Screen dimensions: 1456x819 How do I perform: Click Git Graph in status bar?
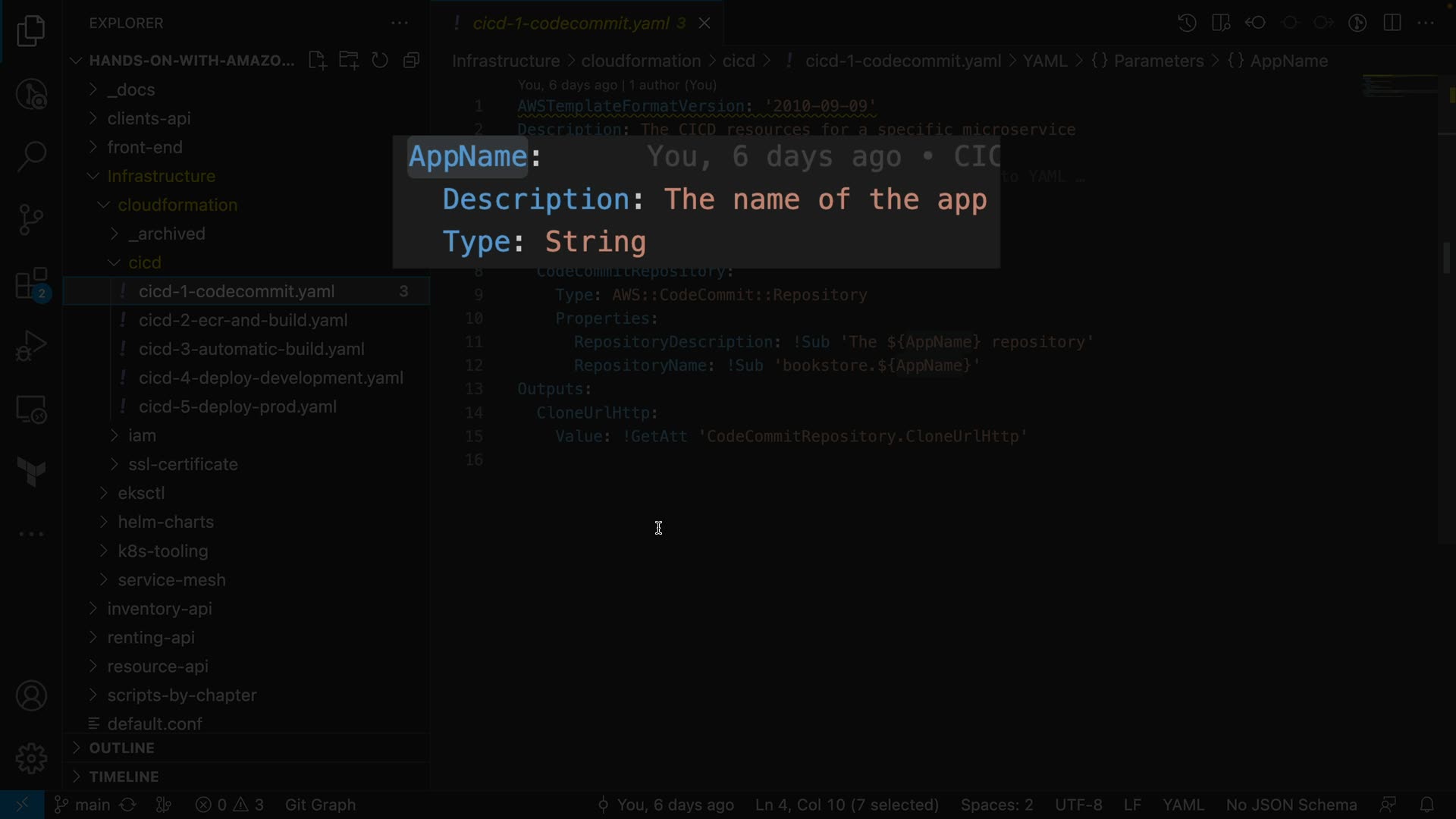point(320,805)
